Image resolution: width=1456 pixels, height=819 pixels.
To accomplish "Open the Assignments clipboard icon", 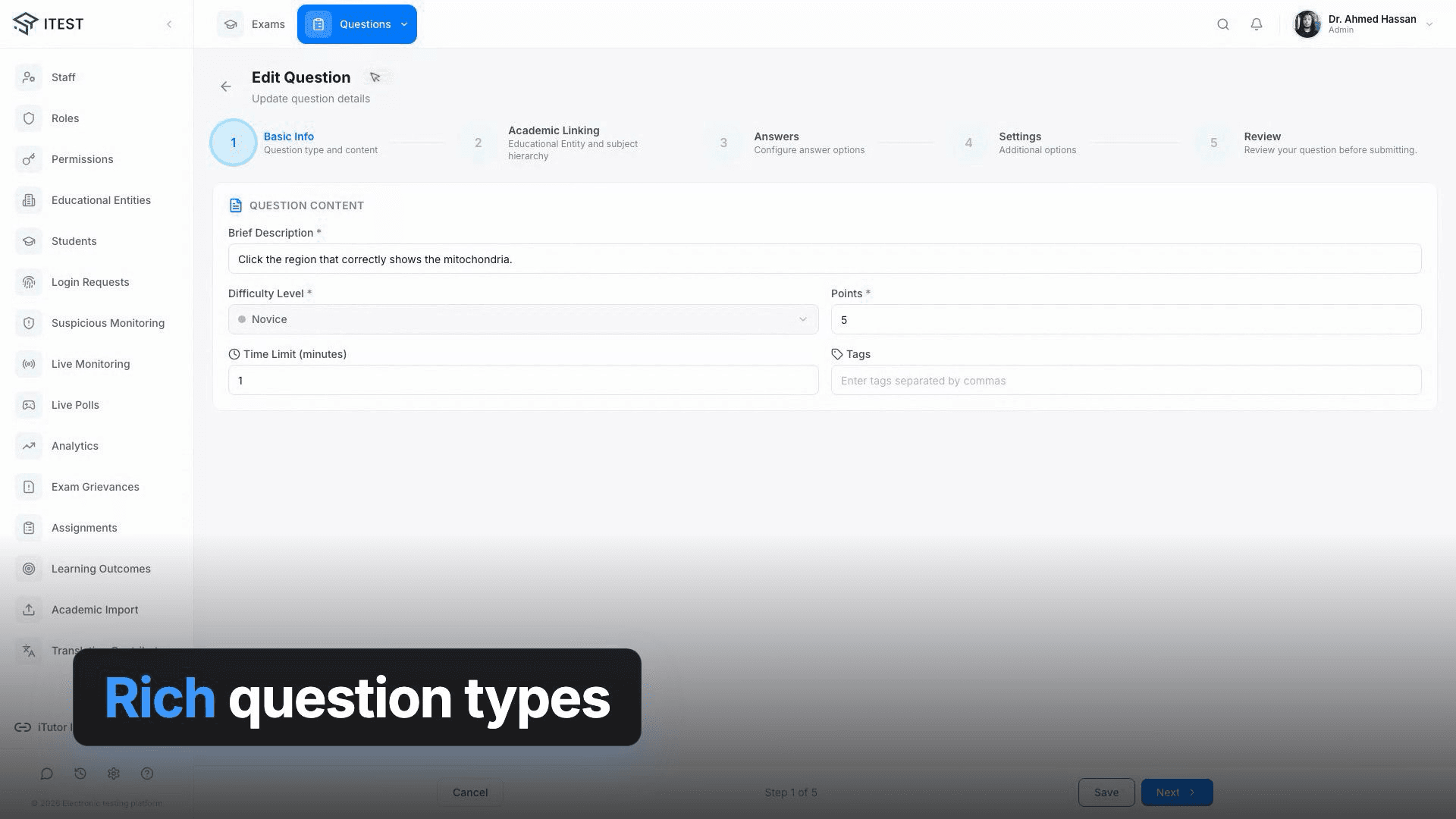I will 29,528.
